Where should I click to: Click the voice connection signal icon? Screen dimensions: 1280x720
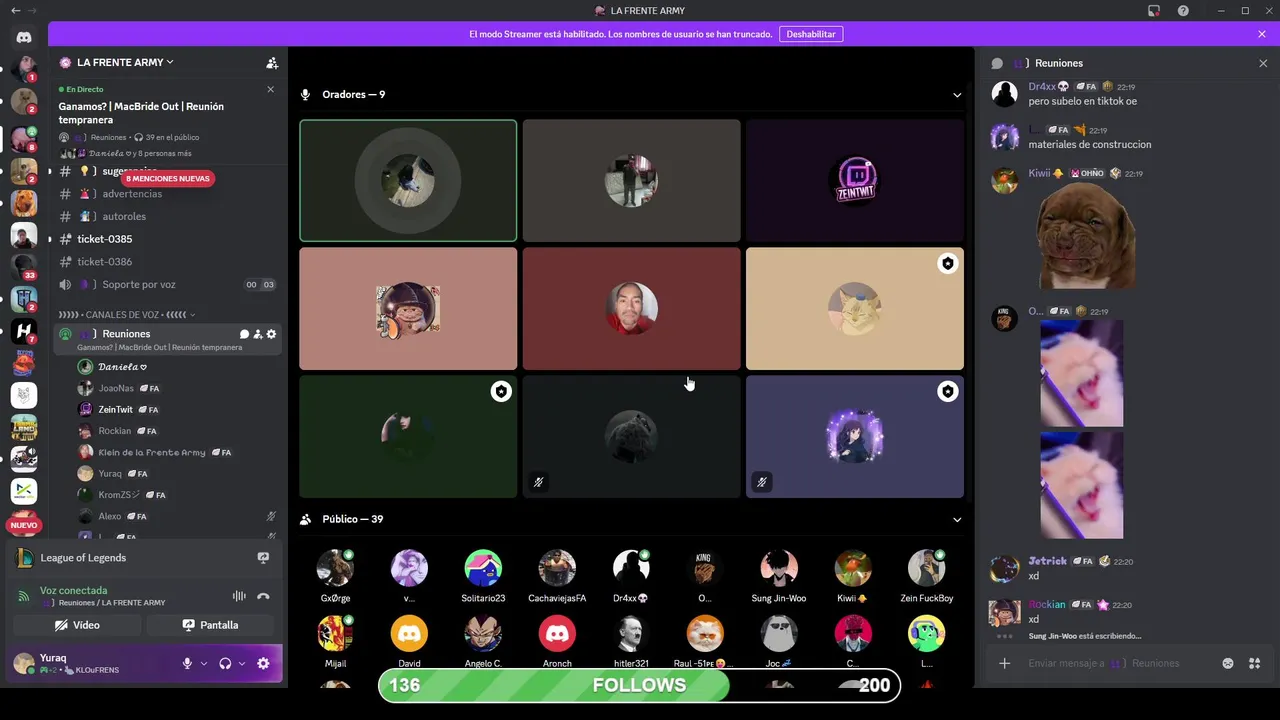pos(24,596)
